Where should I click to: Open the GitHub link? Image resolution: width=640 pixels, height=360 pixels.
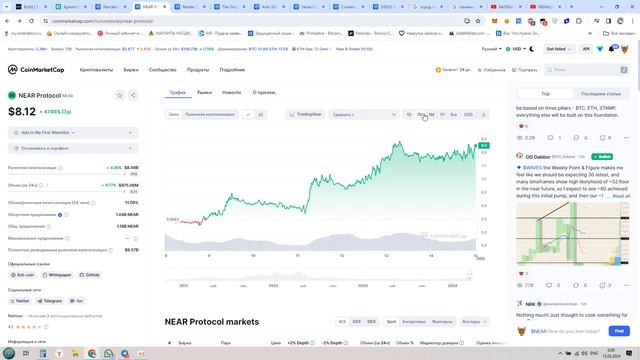point(89,275)
